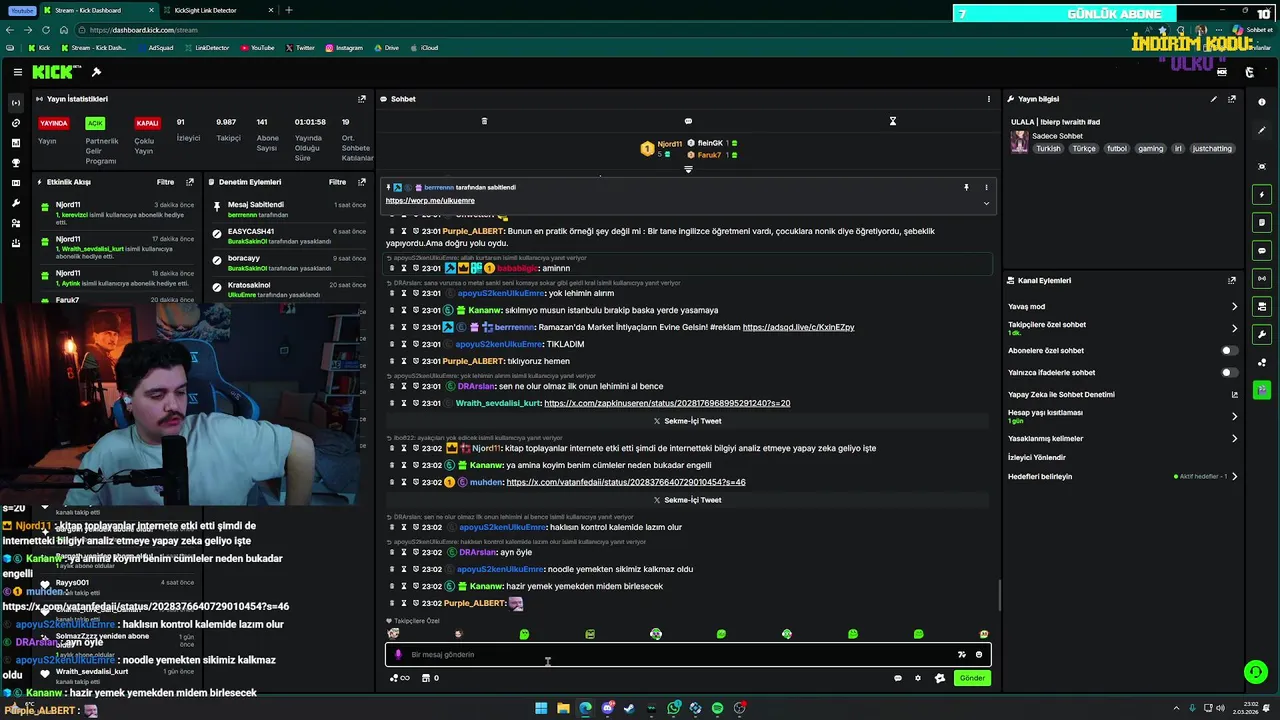
Task: Open the hamburger menu beside the Kick logo
Action: (18, 72)
